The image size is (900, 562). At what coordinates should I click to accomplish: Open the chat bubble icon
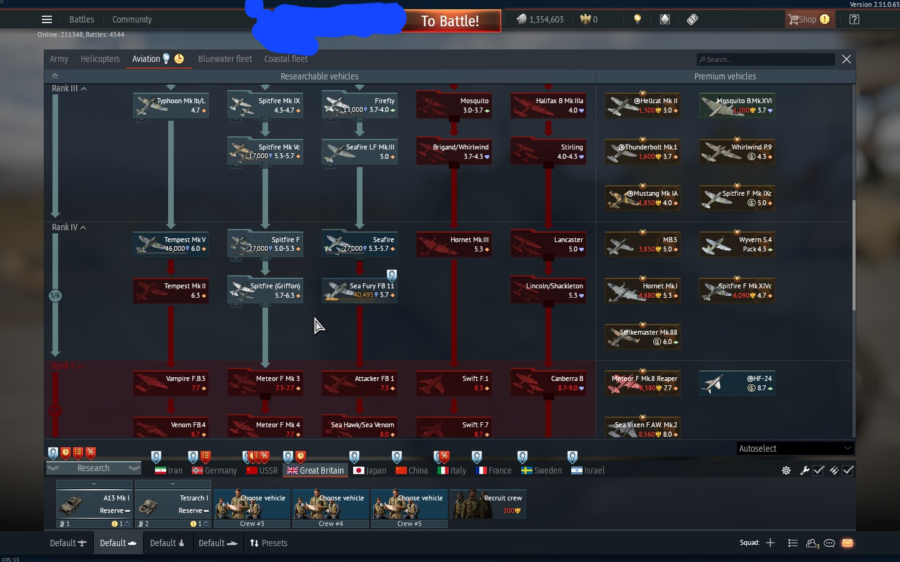pyautogui.click(x=829, y=543)
